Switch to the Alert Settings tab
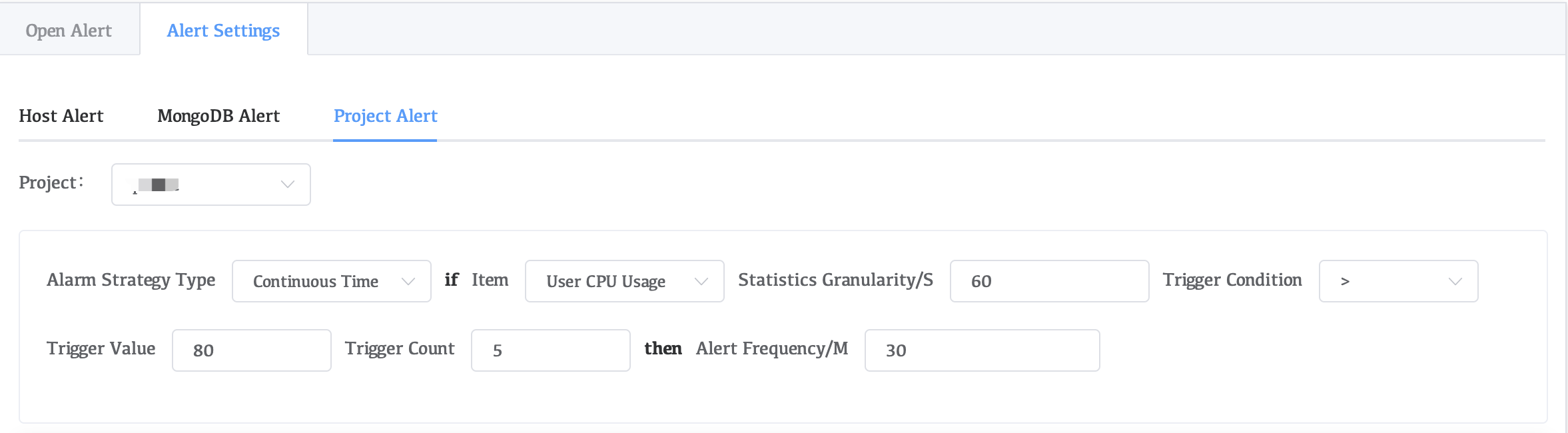Image resolution: width=1568 pixels, height=433 pixels. point(223,31)
